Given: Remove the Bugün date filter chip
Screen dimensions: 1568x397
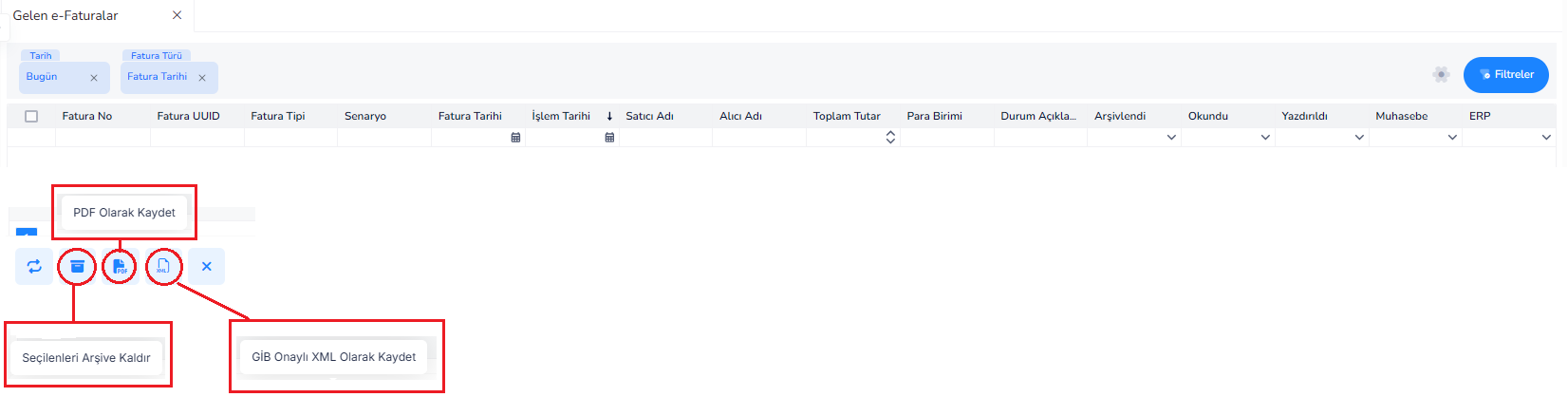Looking at the screenshot, I should [x=94, y=78].
